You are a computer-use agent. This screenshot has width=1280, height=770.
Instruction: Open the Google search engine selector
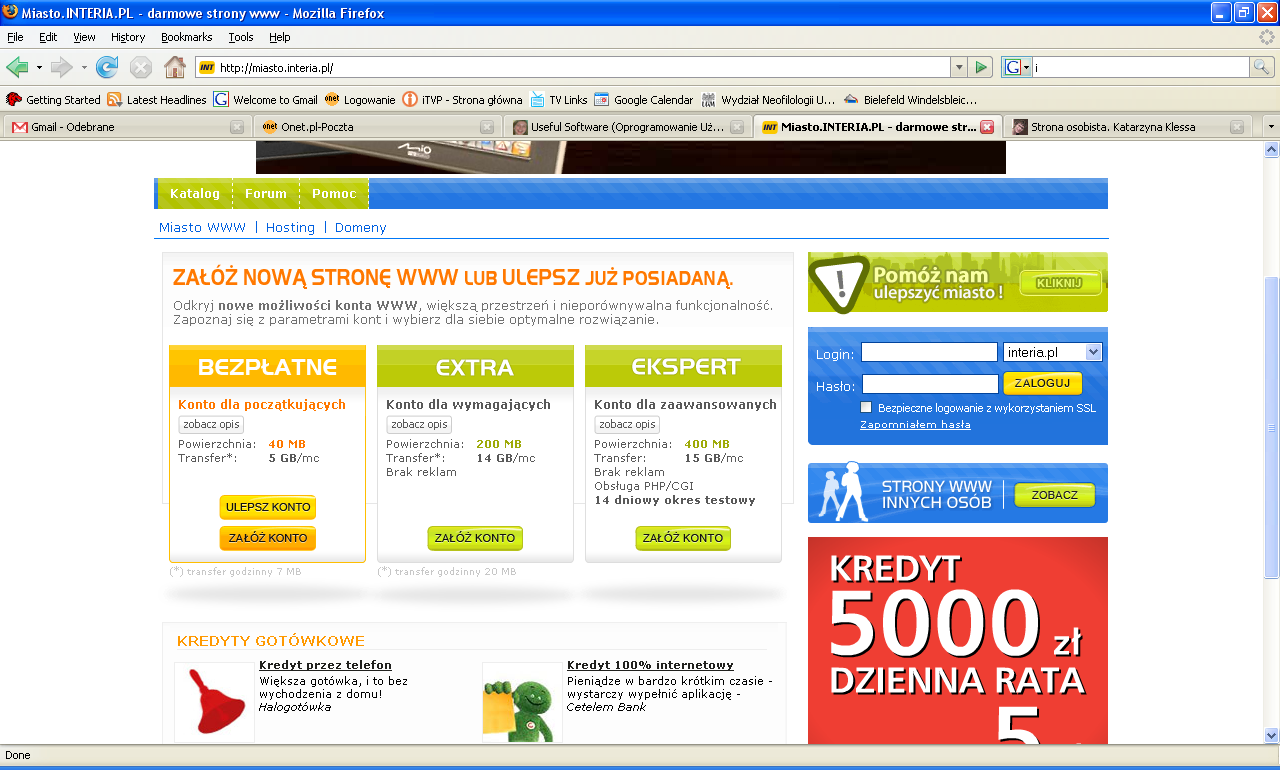(x=1017, y=67)
